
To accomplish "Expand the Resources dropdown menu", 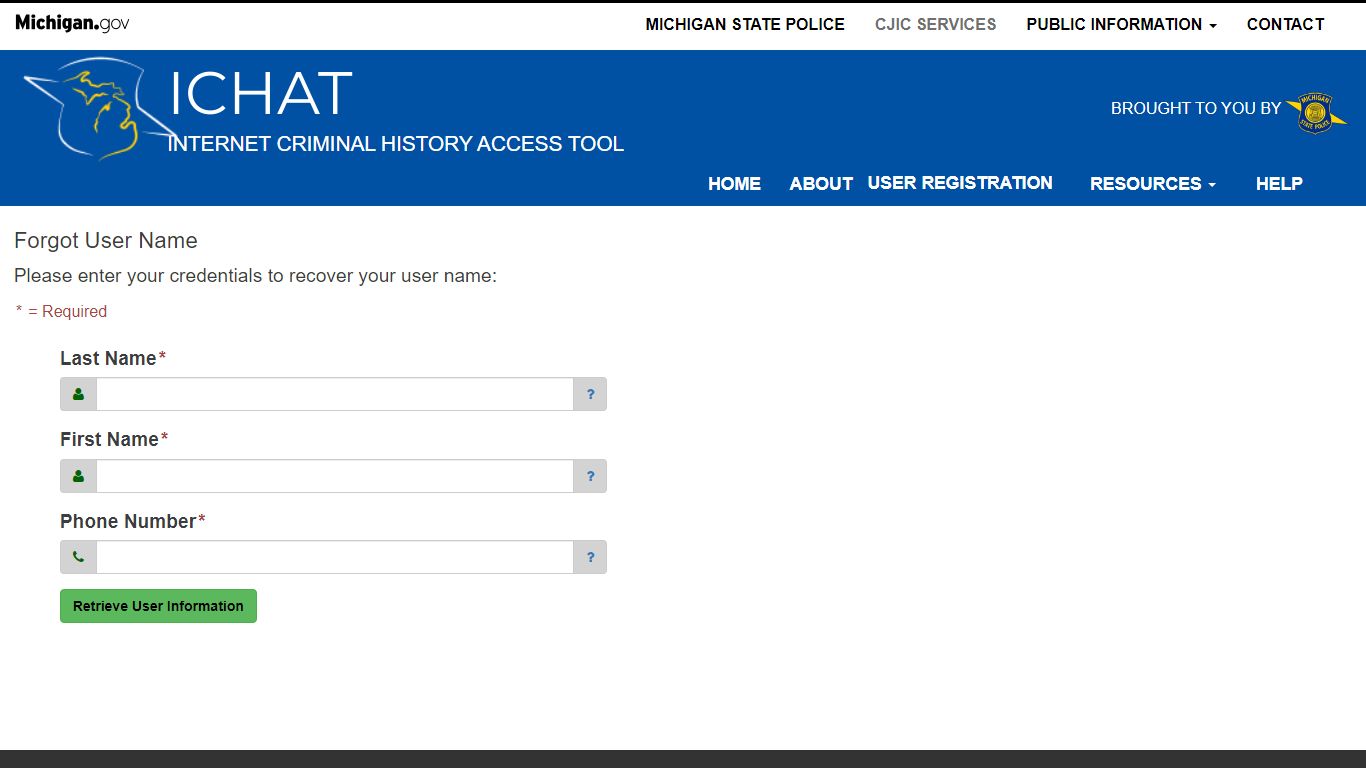I will click(x=1153, y=184).
